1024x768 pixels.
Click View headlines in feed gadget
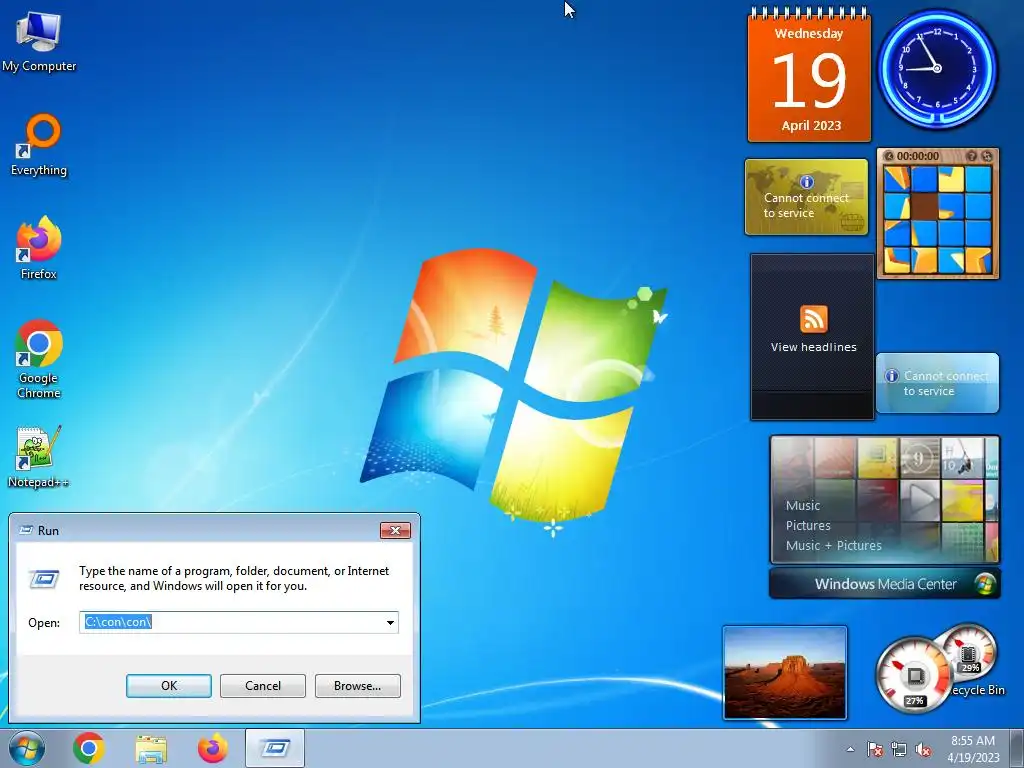pyautogui.click(x=813, y=347)
